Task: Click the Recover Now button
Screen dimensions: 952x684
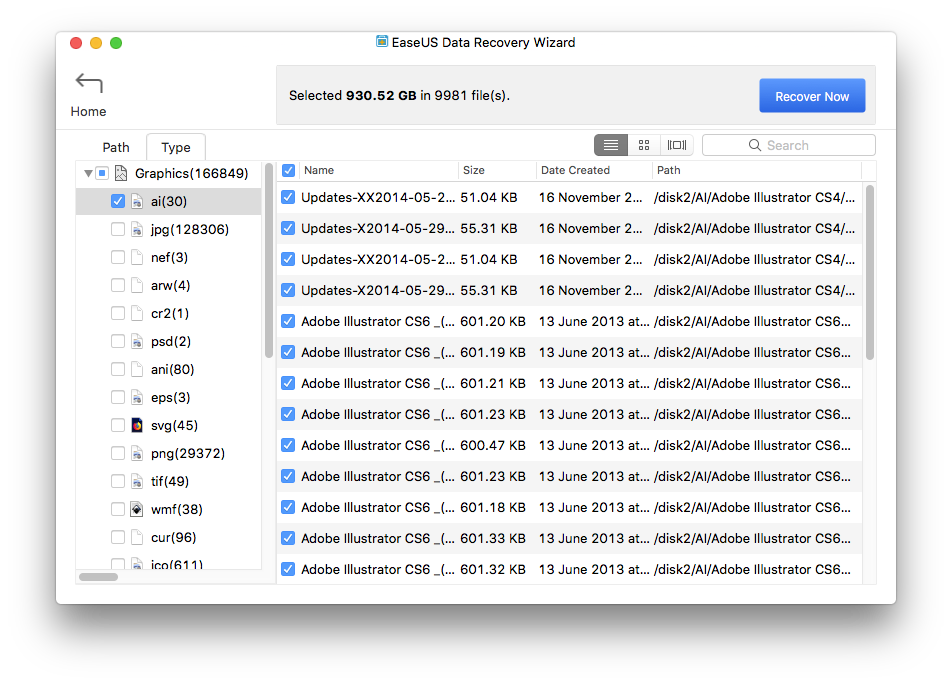Action: (812, 96)
